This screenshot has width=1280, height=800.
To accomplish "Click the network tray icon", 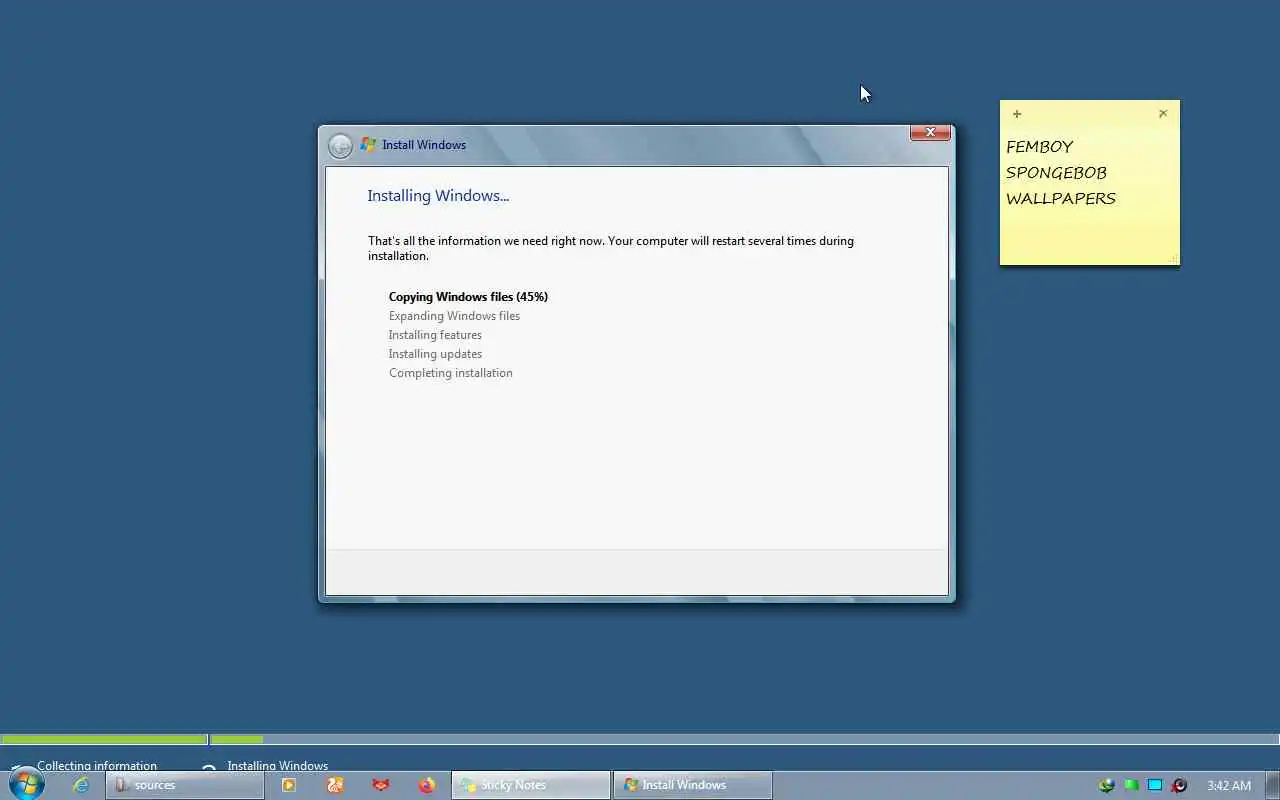I will click(1107, 785).
